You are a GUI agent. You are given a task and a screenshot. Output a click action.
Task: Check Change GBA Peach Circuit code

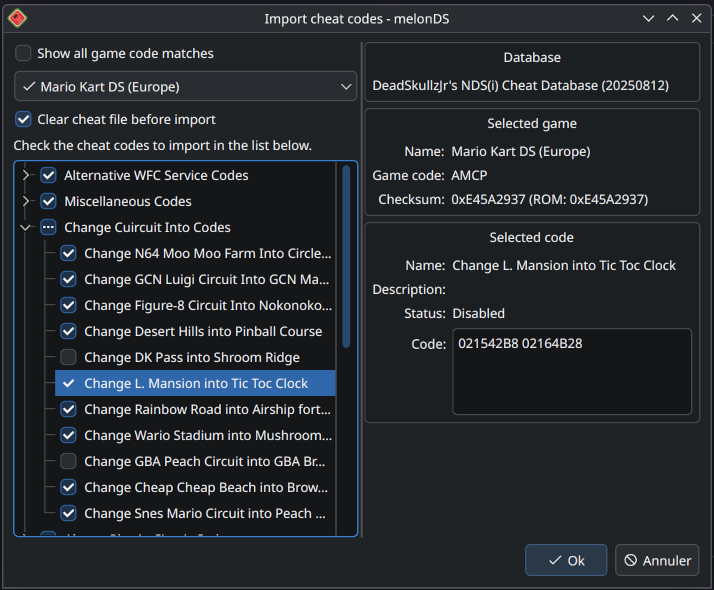tap(68, 462)
